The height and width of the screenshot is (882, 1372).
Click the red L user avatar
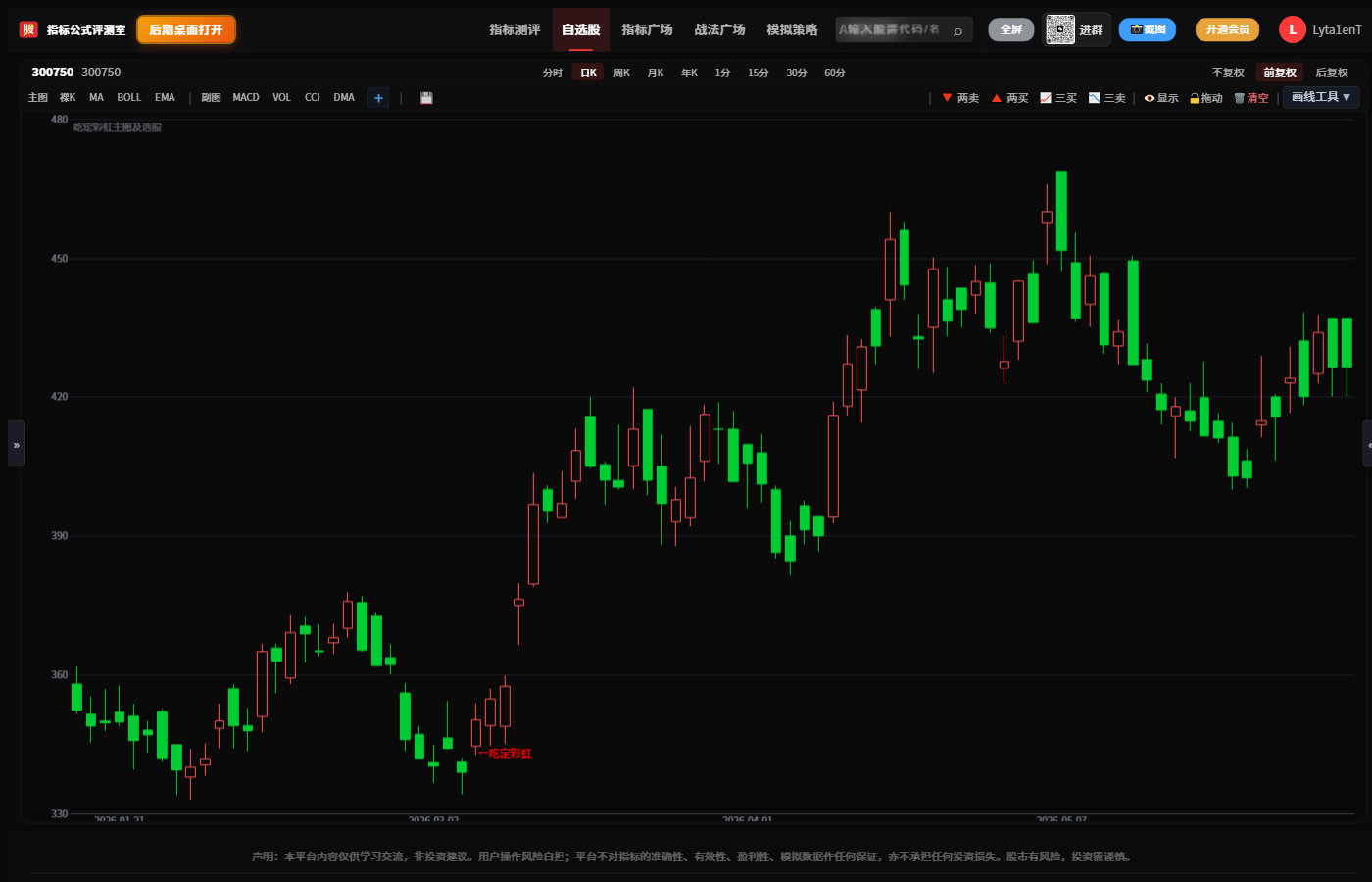click(1292, 29)
